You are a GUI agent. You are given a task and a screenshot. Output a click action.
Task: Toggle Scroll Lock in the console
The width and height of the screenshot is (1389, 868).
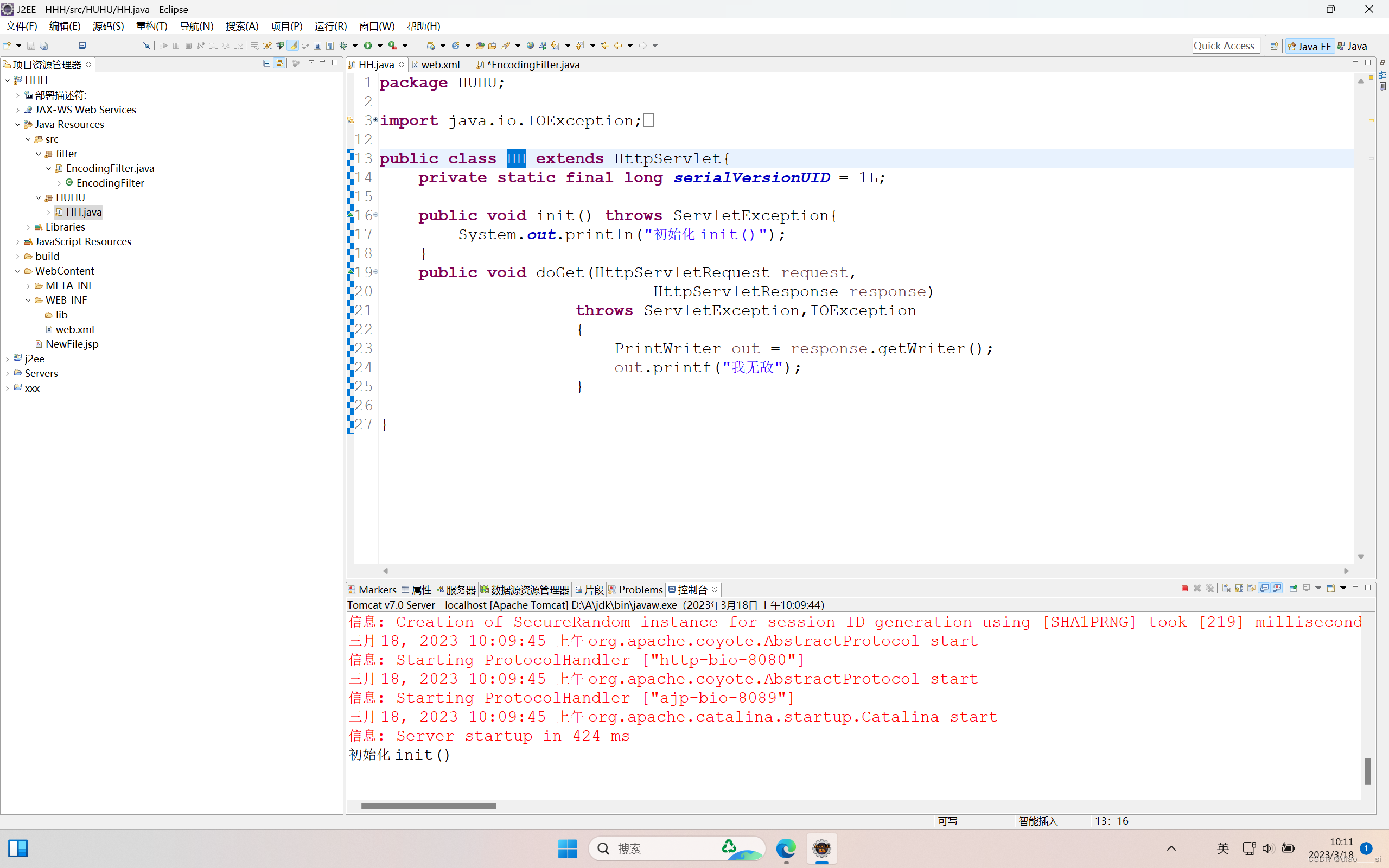(x=1239, y=589)
